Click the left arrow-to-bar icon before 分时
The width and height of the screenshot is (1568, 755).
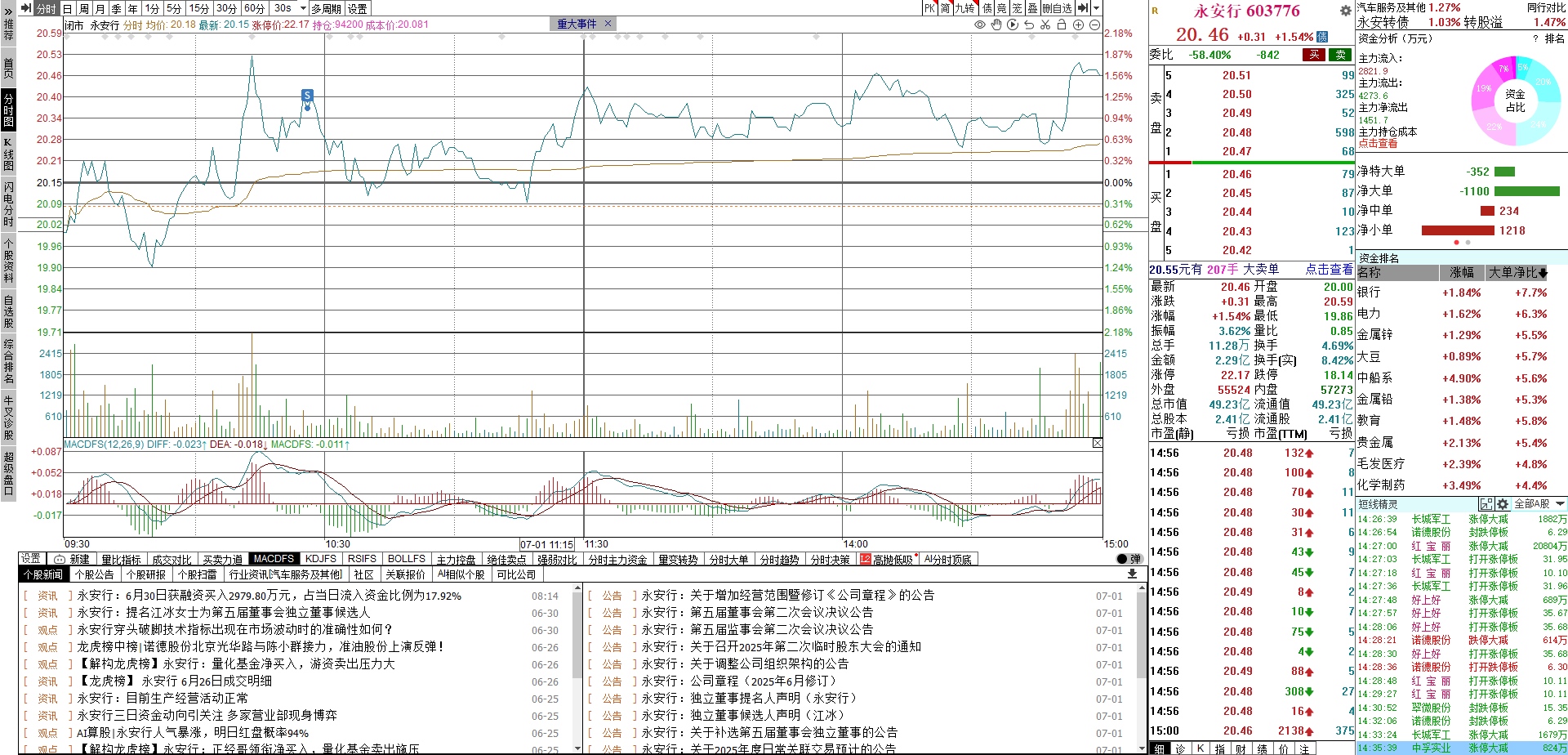25,8
